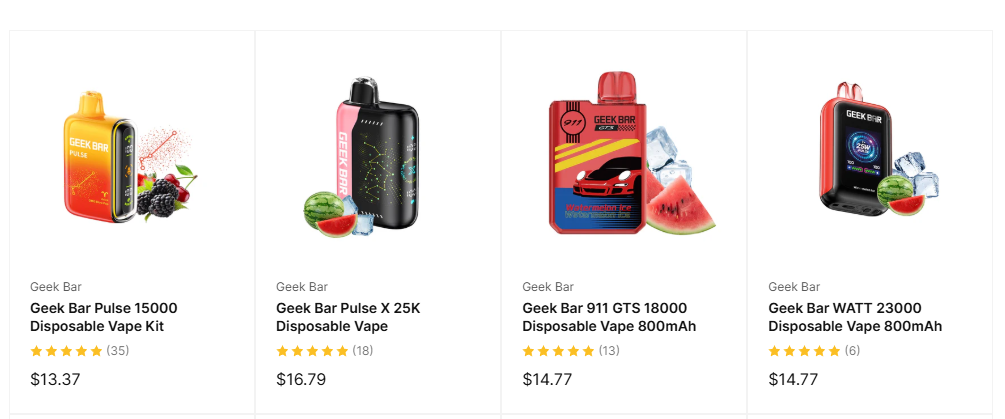
Task: Click the Geek Bar brand label above 911 GTS 18000
Action: click(x=548, y=286)
